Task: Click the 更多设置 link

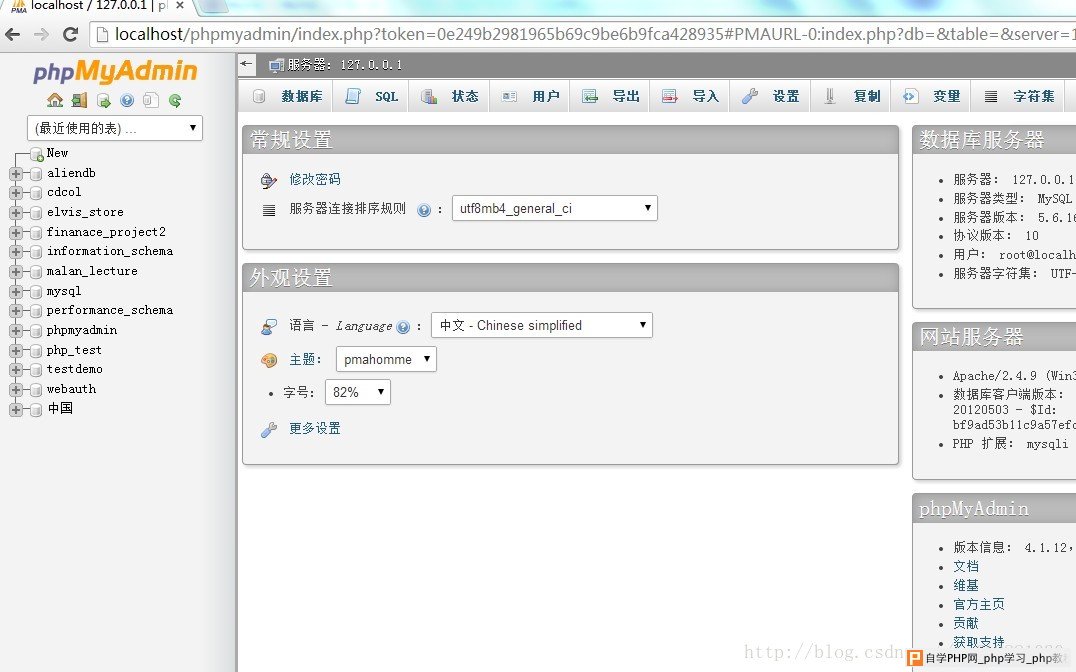Action: pos(315,428)
